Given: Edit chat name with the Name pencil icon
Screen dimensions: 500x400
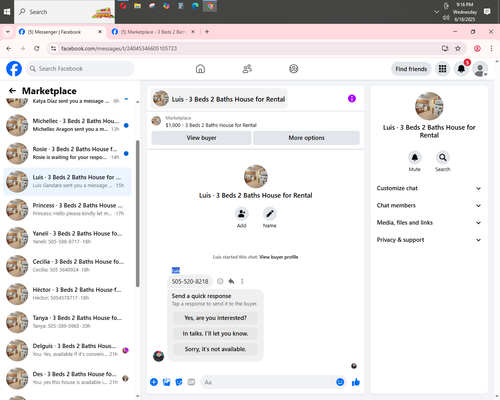Looking at the screenshot, I should click(270, 213).
